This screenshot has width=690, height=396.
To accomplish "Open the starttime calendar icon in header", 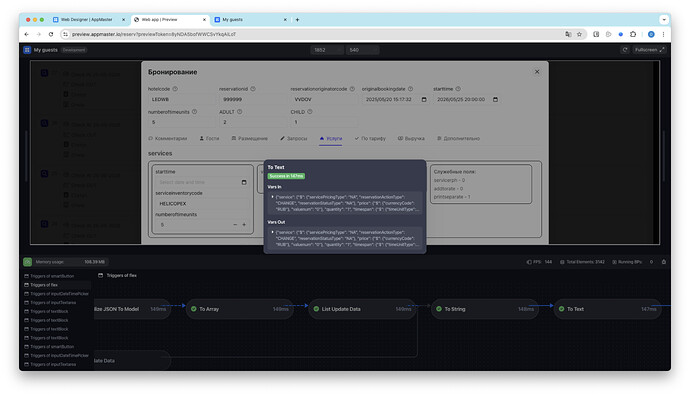I will pos(495,99).
